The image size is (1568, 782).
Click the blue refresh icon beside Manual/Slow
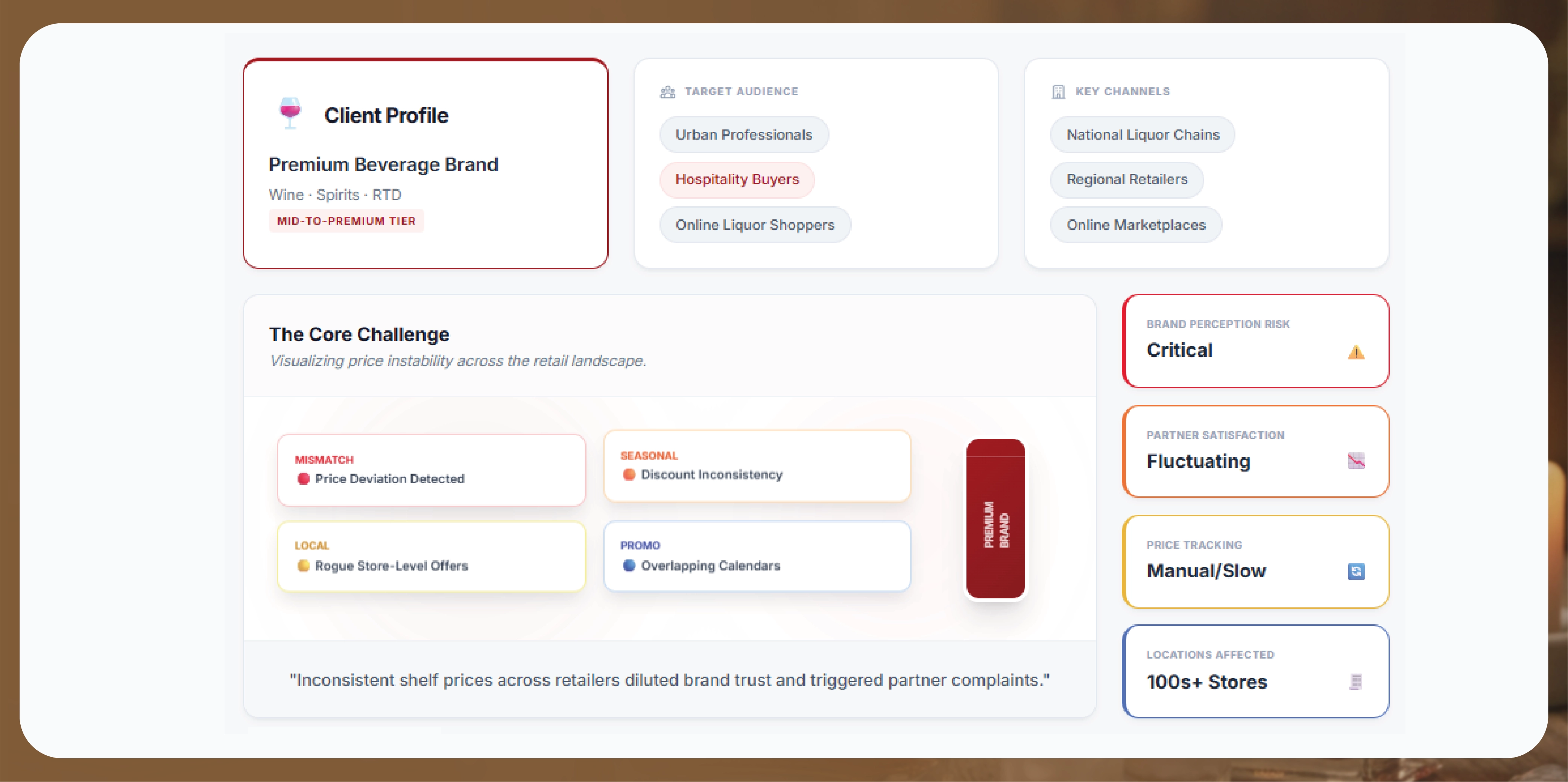click(x=1355, y=571)
